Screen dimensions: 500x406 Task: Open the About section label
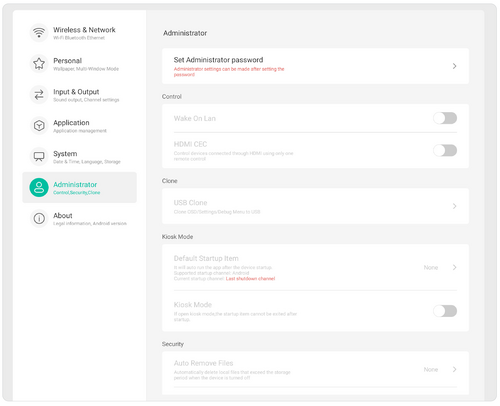63,215
